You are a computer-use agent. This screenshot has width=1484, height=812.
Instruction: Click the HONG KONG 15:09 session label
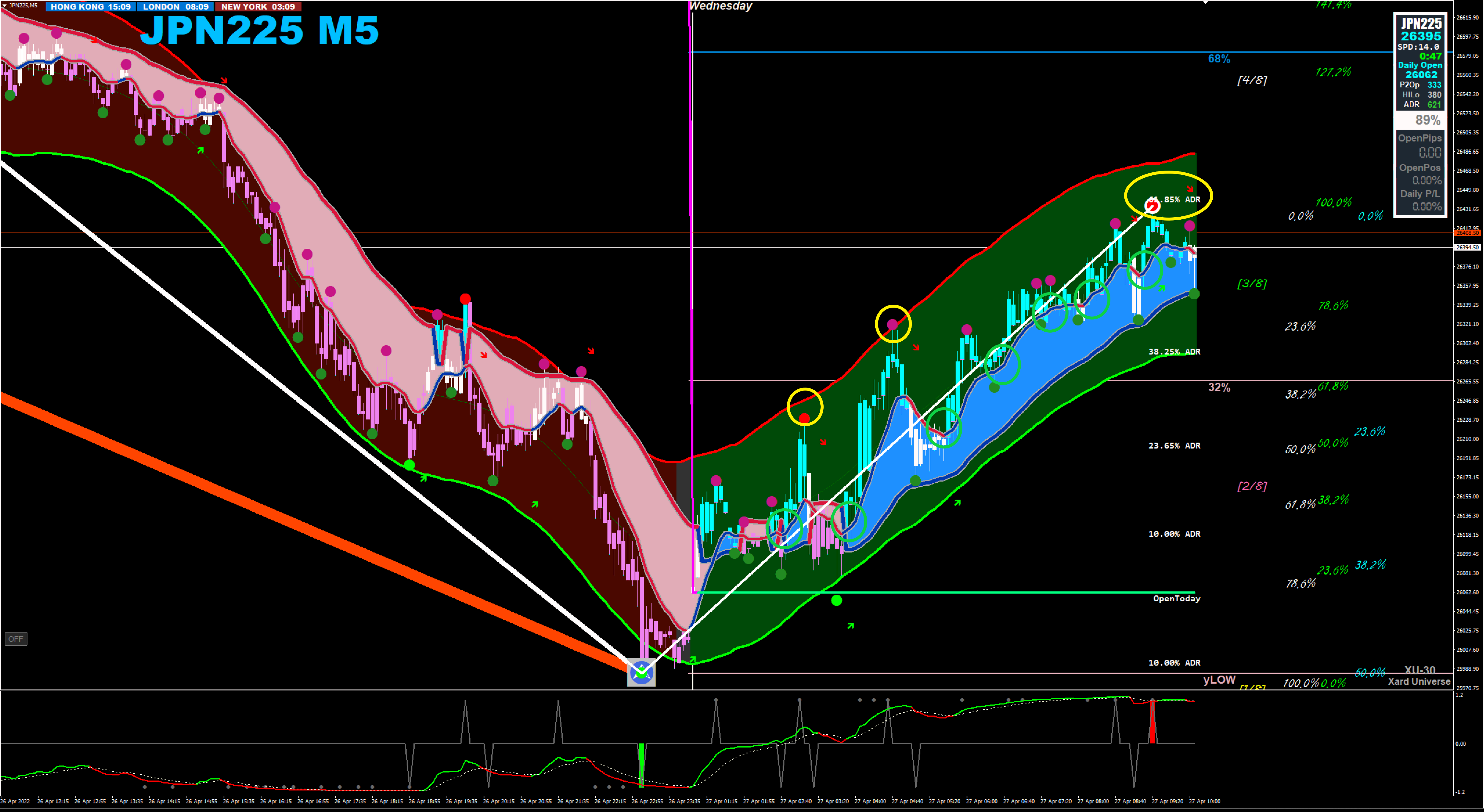(90, 7)
